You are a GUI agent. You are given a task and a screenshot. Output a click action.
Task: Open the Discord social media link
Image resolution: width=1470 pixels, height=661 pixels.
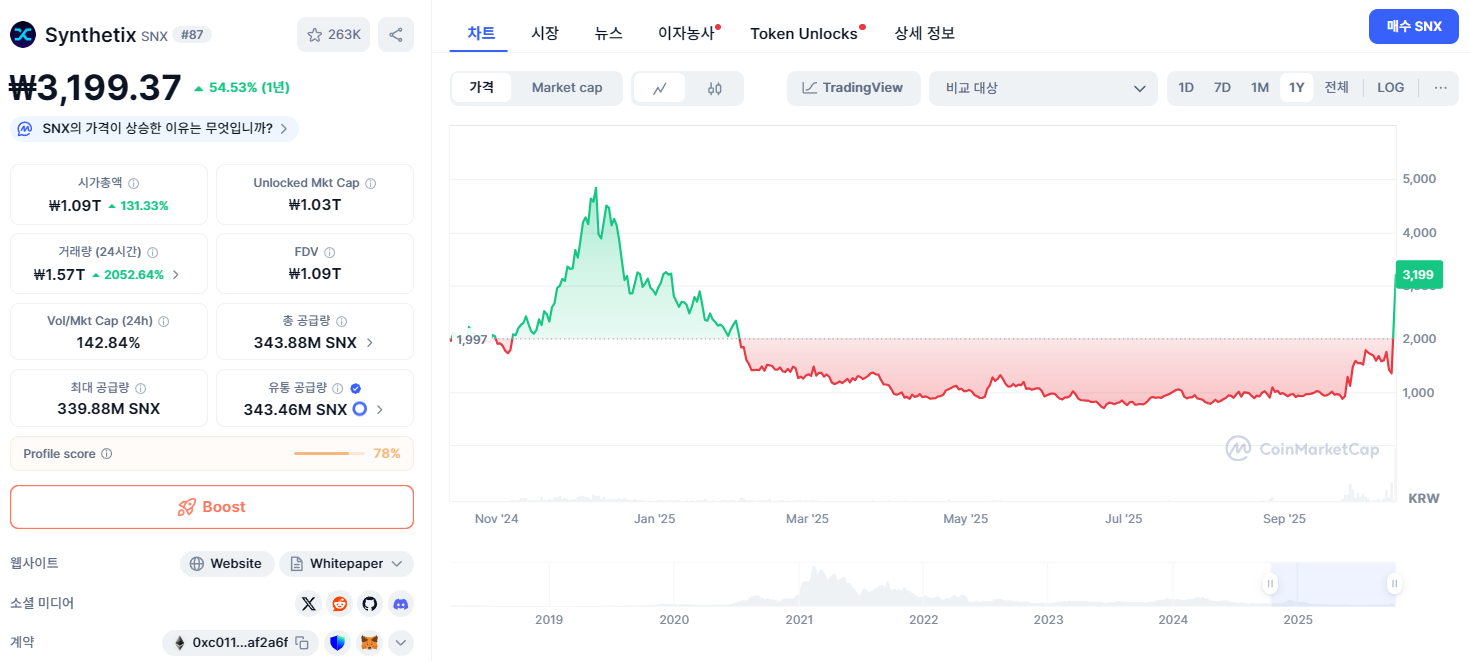pyautogui.click(x=400, y=604)
